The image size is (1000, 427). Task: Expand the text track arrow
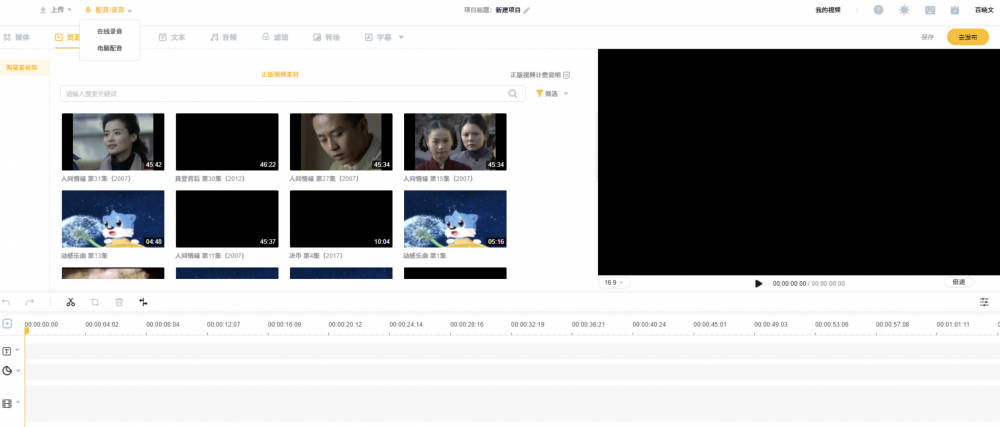point(17,351)
